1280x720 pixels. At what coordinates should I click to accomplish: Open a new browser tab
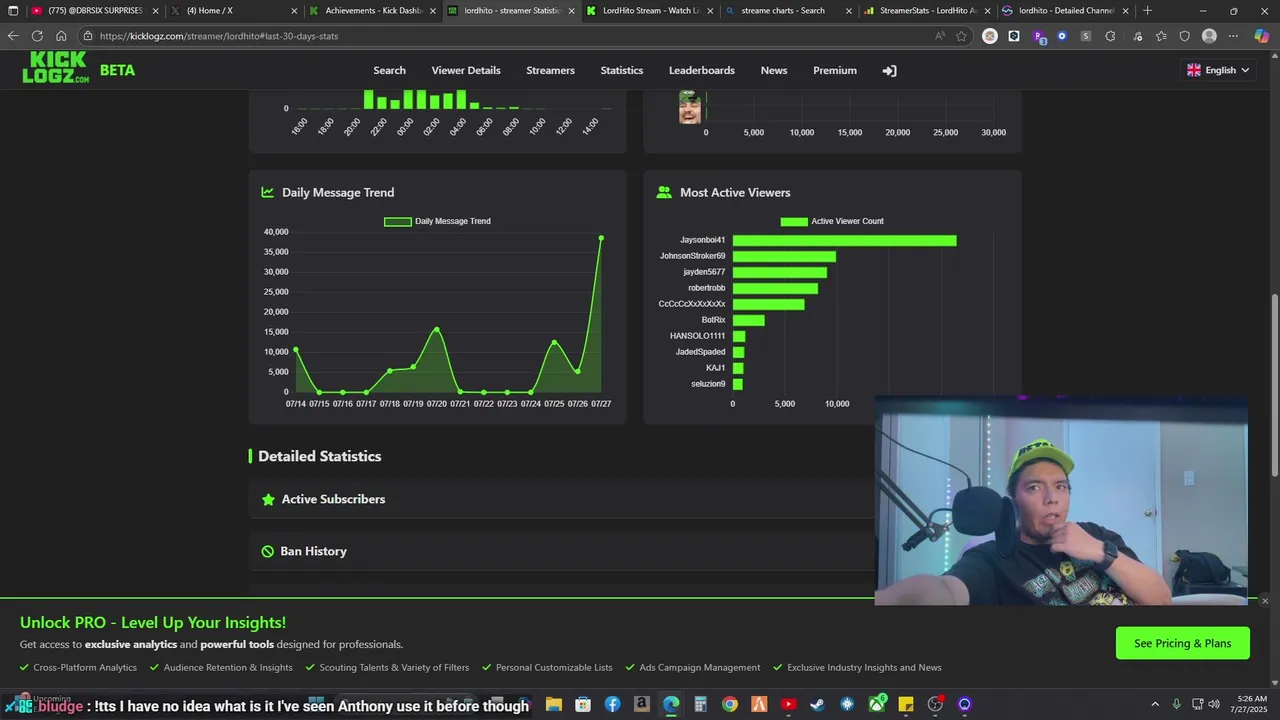[x=1147, y=11]
